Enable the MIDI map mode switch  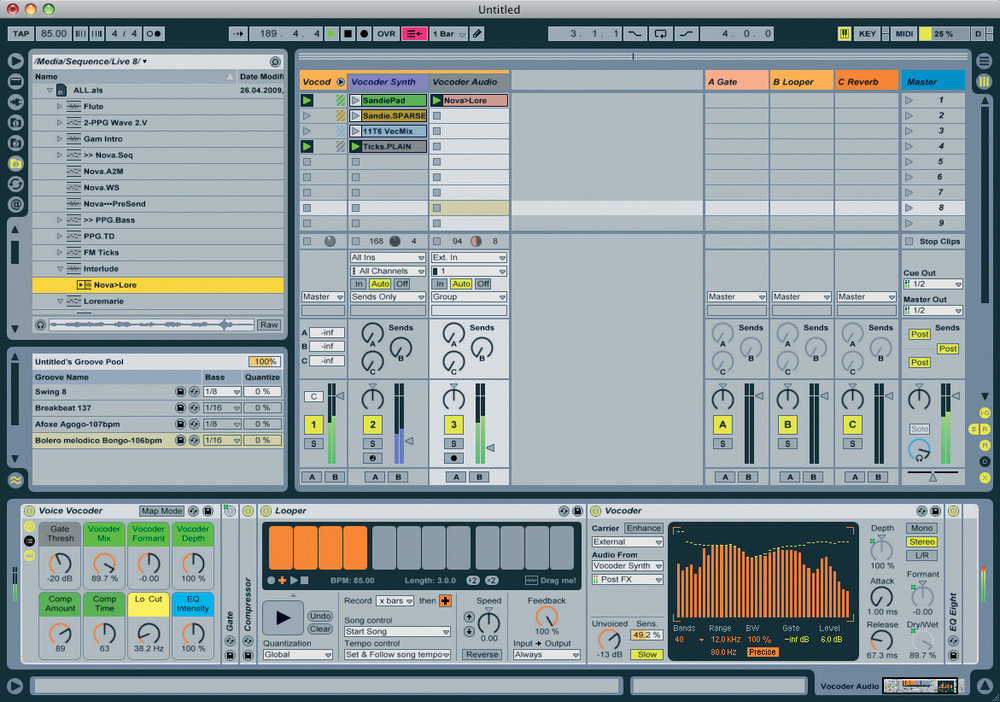click(904, 34)
